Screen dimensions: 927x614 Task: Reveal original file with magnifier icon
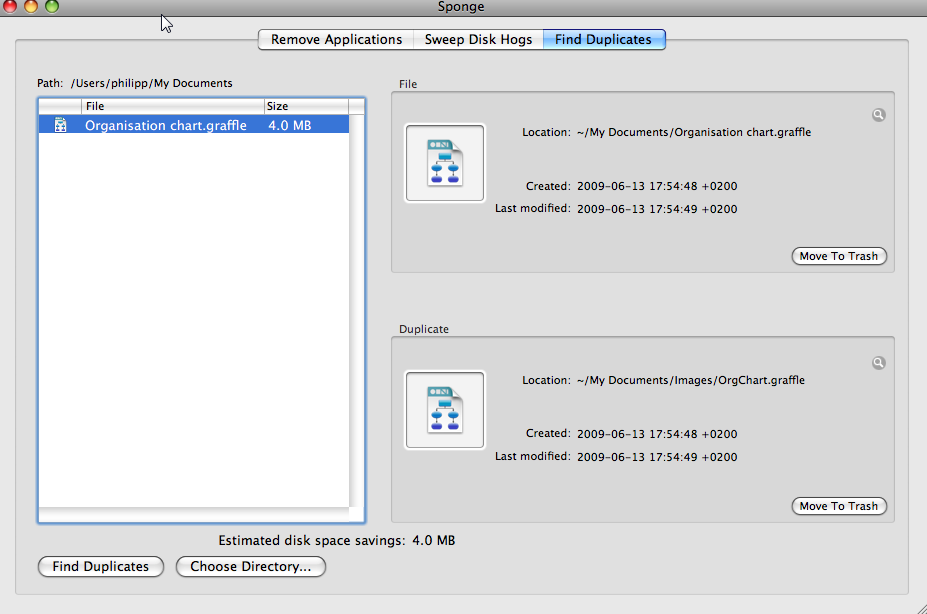879,115
